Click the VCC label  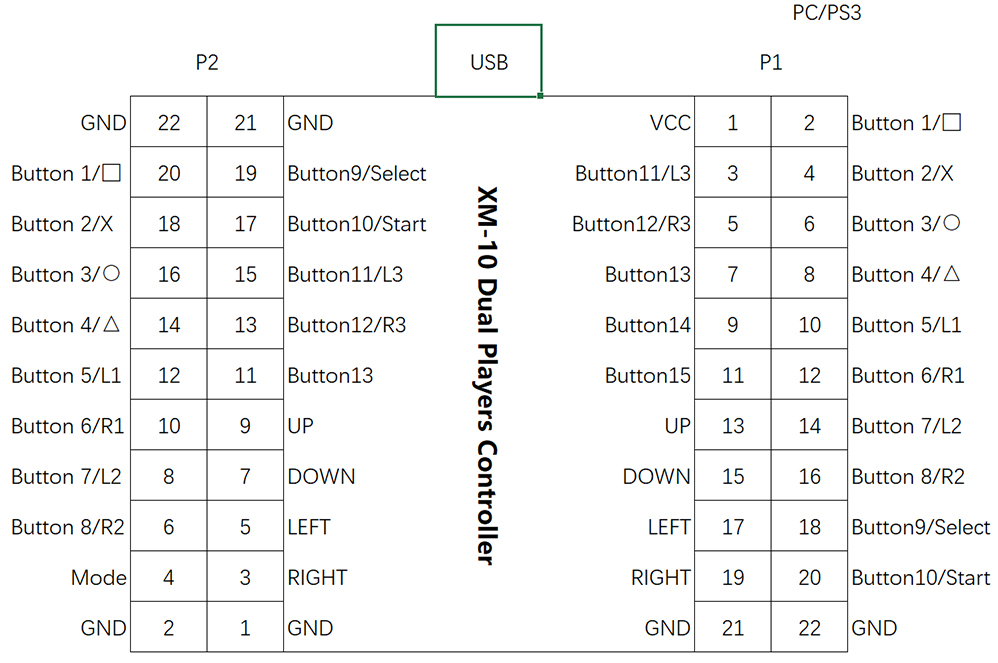pos(670,123)
